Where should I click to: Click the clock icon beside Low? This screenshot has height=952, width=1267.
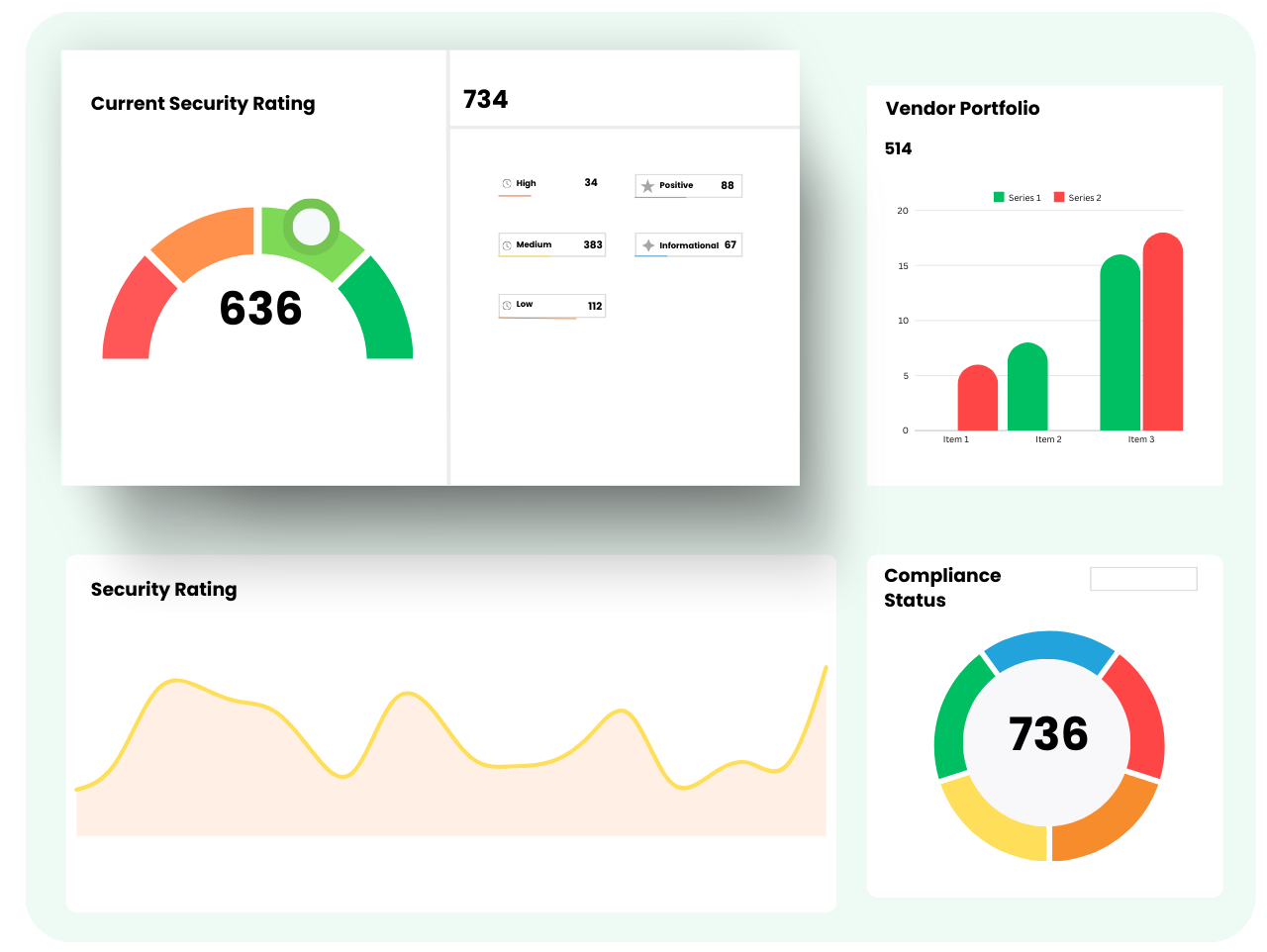pos(507,305)
